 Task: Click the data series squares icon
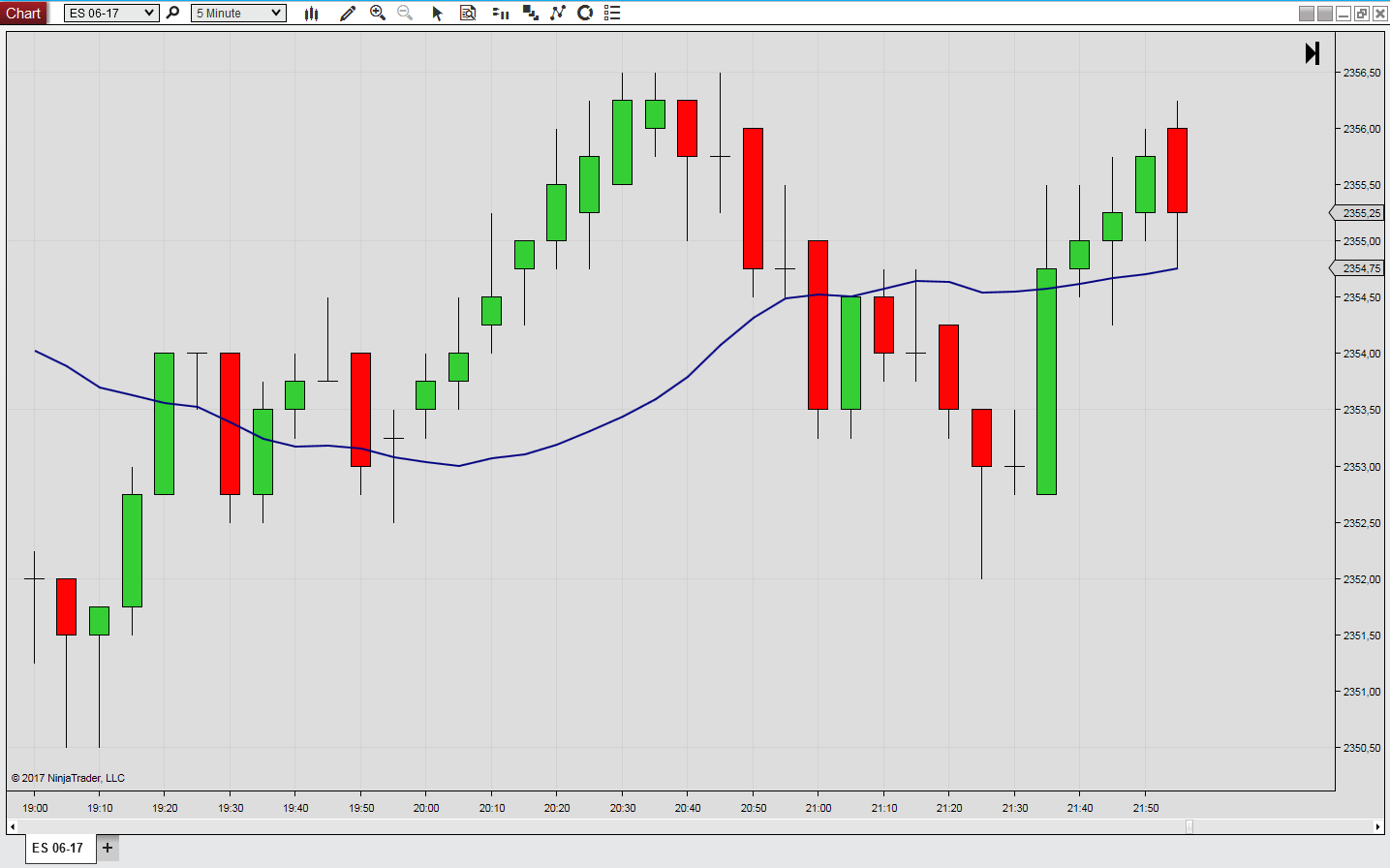point(530,13)
